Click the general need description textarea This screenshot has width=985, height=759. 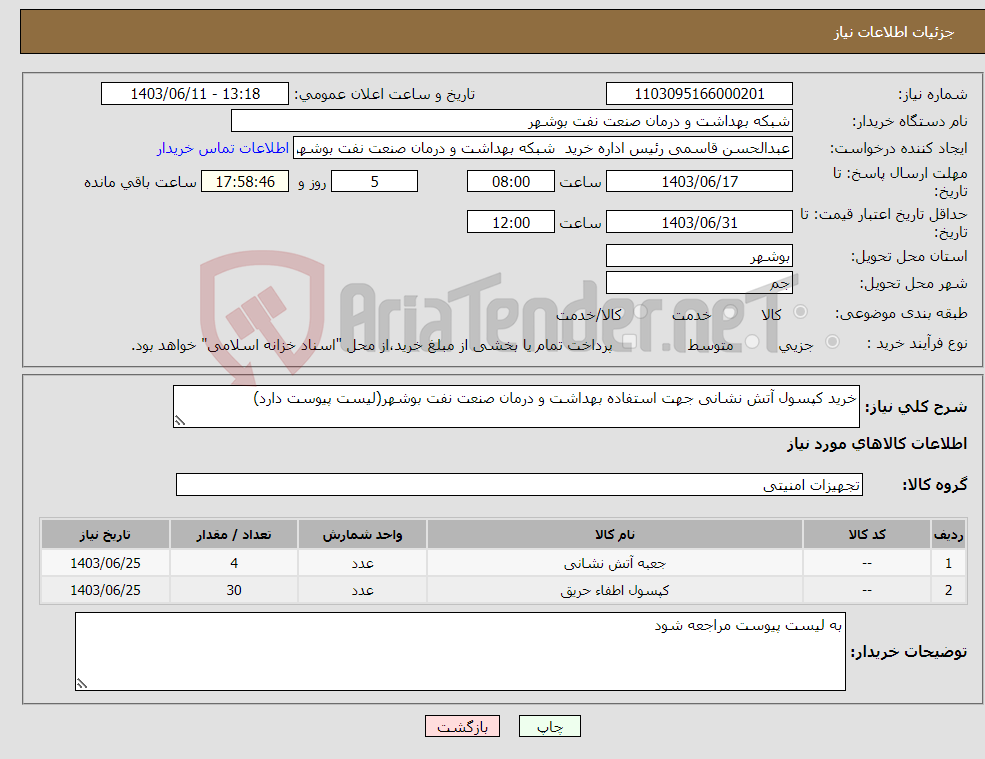tap(516, 407)
